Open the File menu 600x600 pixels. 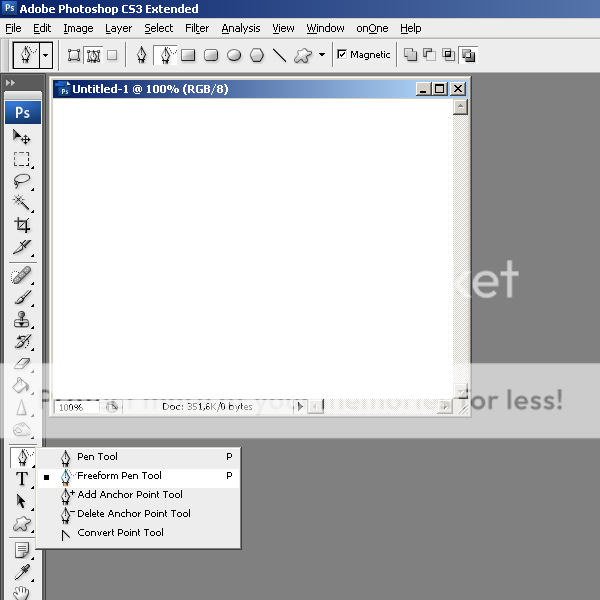pos(13,28)
